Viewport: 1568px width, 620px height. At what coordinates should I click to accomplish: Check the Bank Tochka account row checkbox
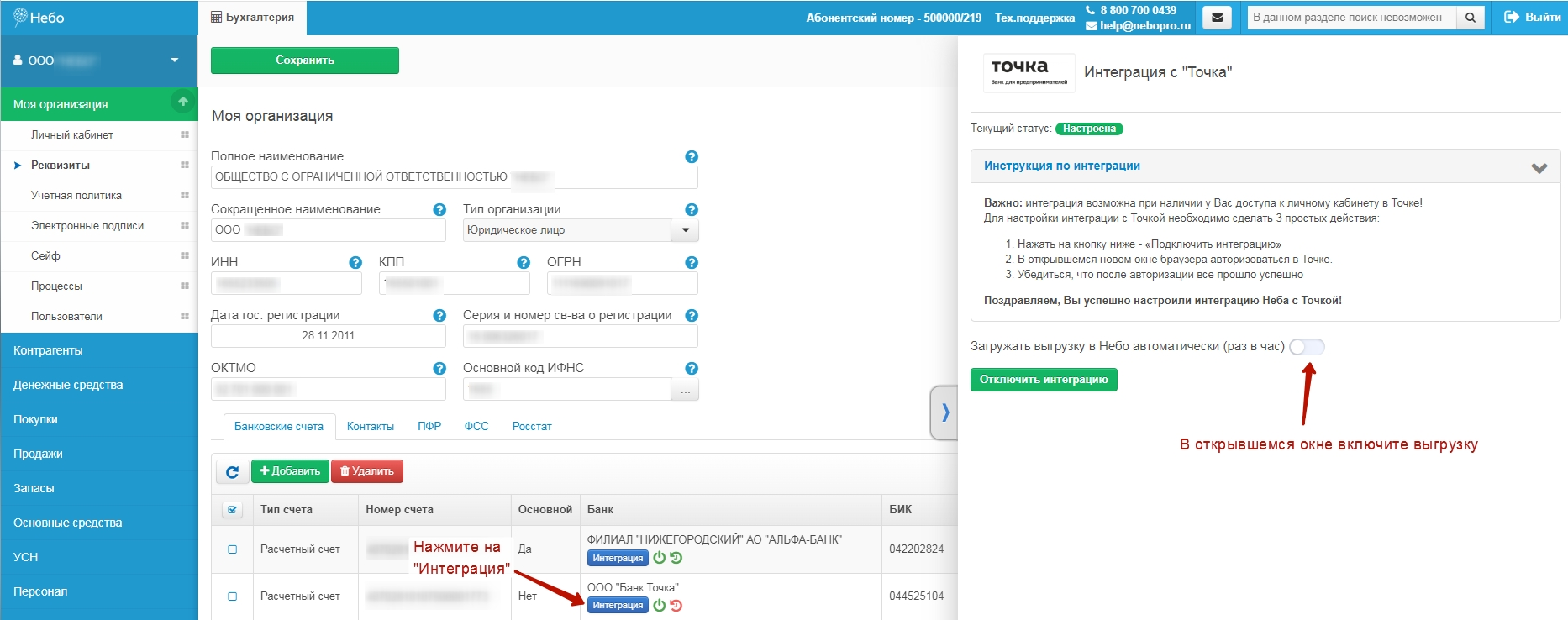pos(233,596)
